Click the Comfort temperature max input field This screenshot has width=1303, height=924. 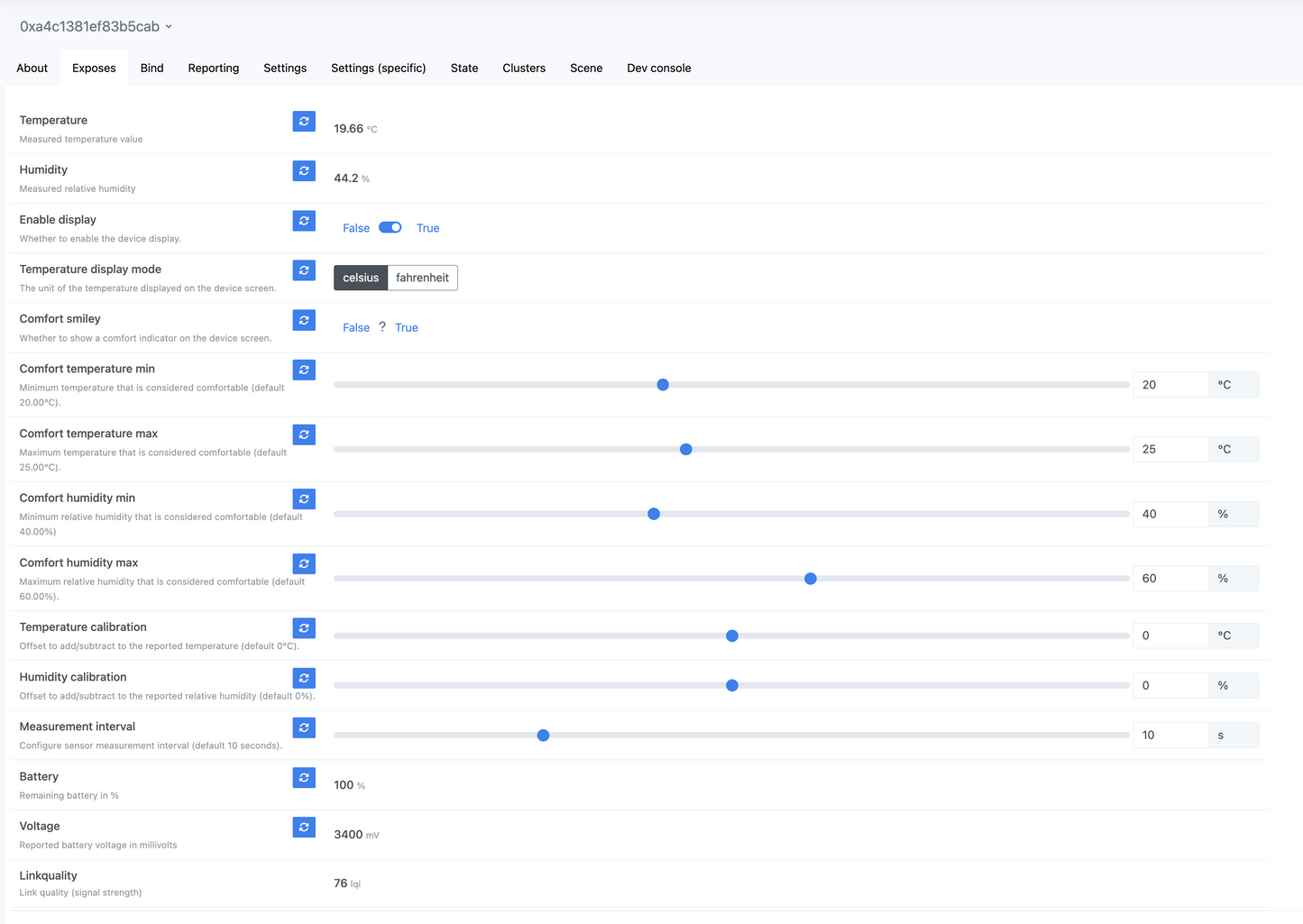click(1170, 449)
